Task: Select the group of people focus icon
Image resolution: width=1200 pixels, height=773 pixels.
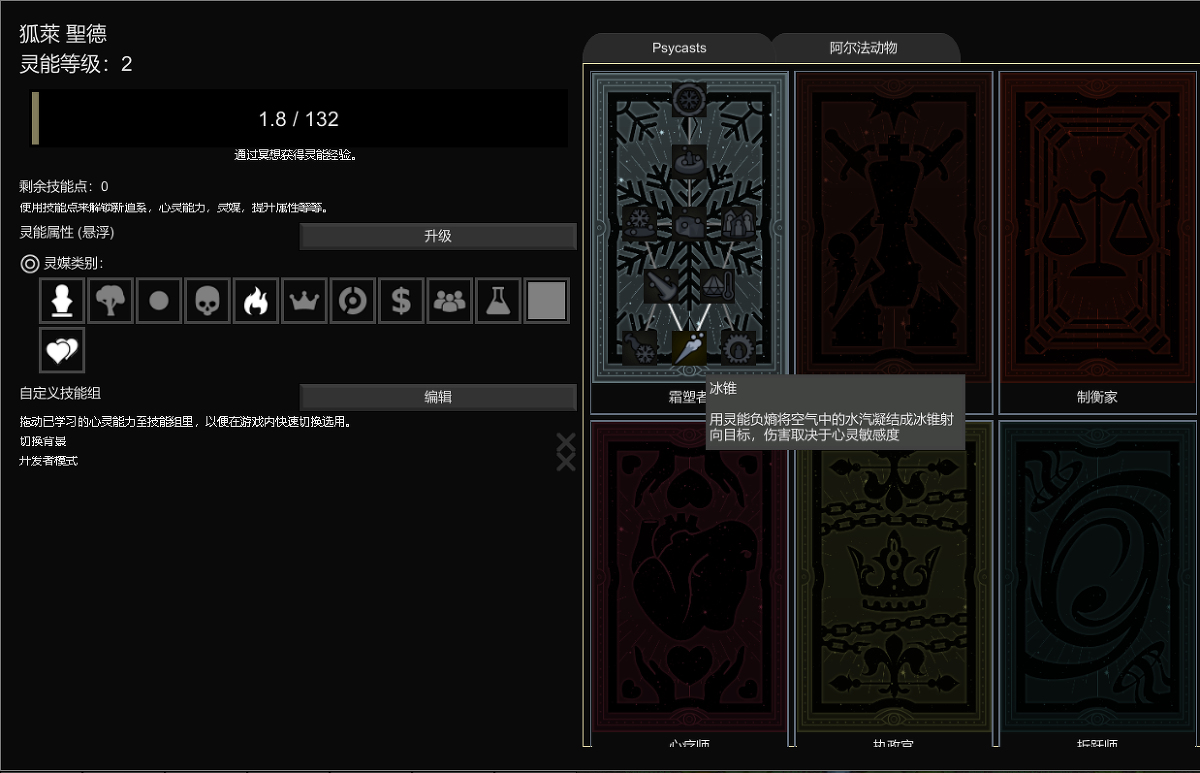Action: [x=450, y=301]
